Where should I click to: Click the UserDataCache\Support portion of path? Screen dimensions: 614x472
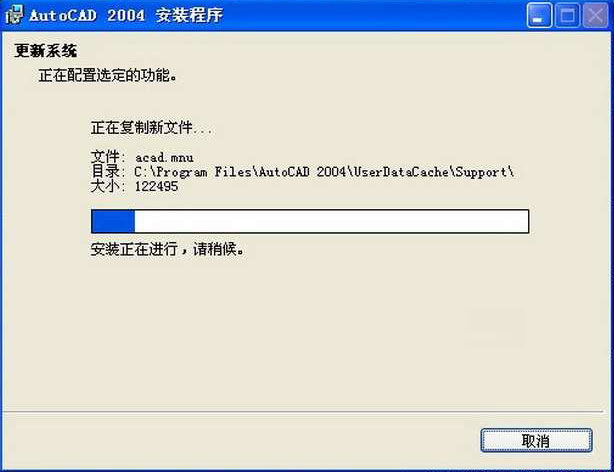coord(430,172)
